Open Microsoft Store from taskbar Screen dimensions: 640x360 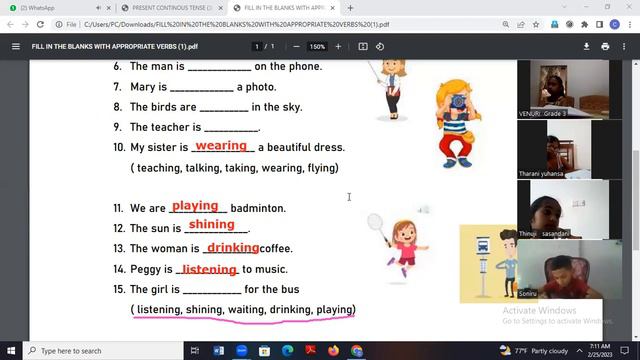(264, 351)
